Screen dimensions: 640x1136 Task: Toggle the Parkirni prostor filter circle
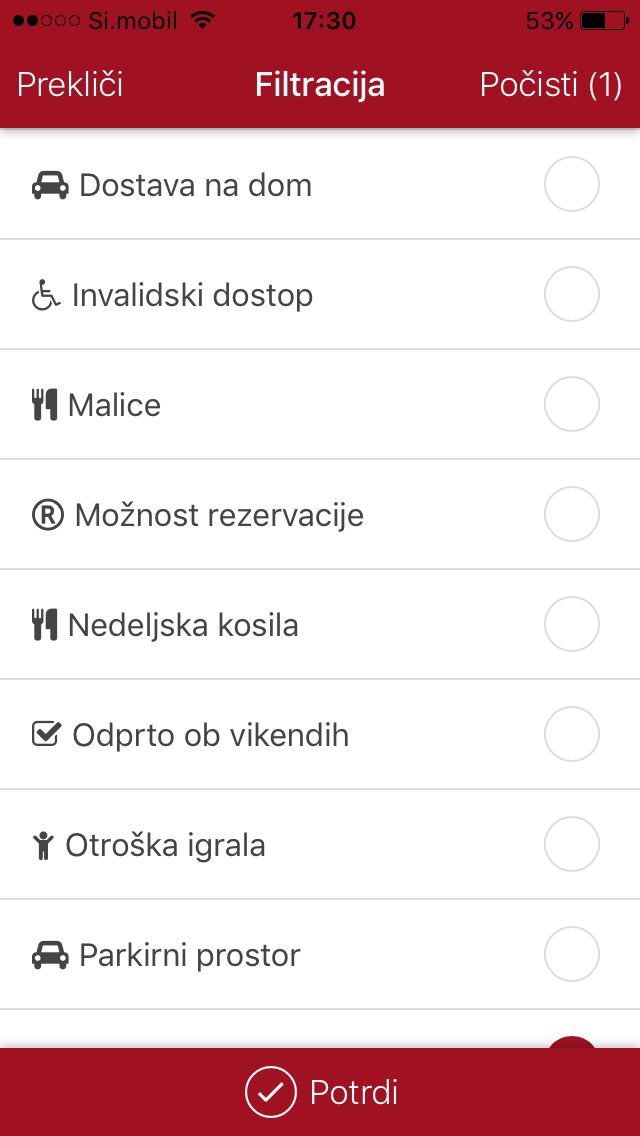[x=571, y=955]
